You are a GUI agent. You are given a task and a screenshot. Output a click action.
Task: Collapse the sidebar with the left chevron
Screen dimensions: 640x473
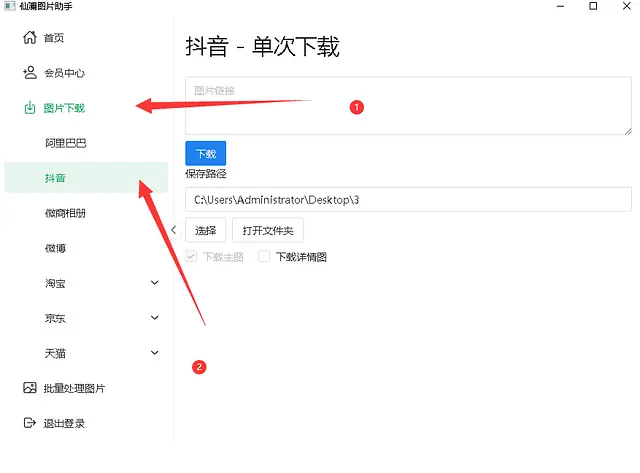[173, 230]
